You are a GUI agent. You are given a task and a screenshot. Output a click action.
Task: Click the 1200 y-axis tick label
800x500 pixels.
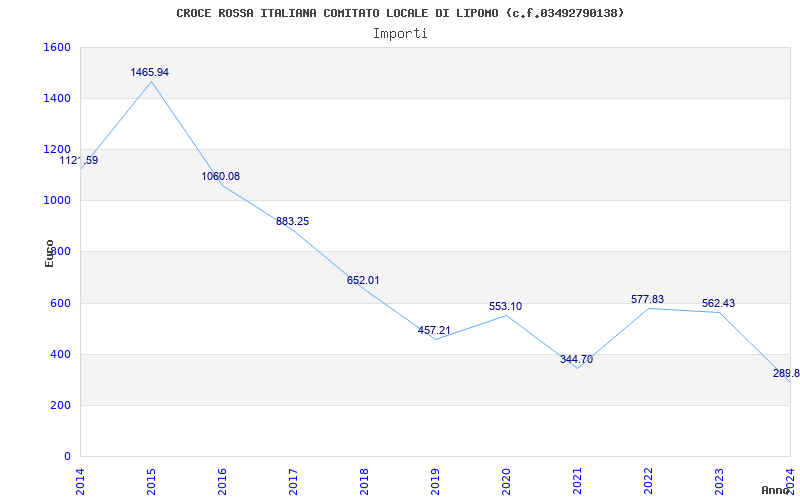(57, 149)
